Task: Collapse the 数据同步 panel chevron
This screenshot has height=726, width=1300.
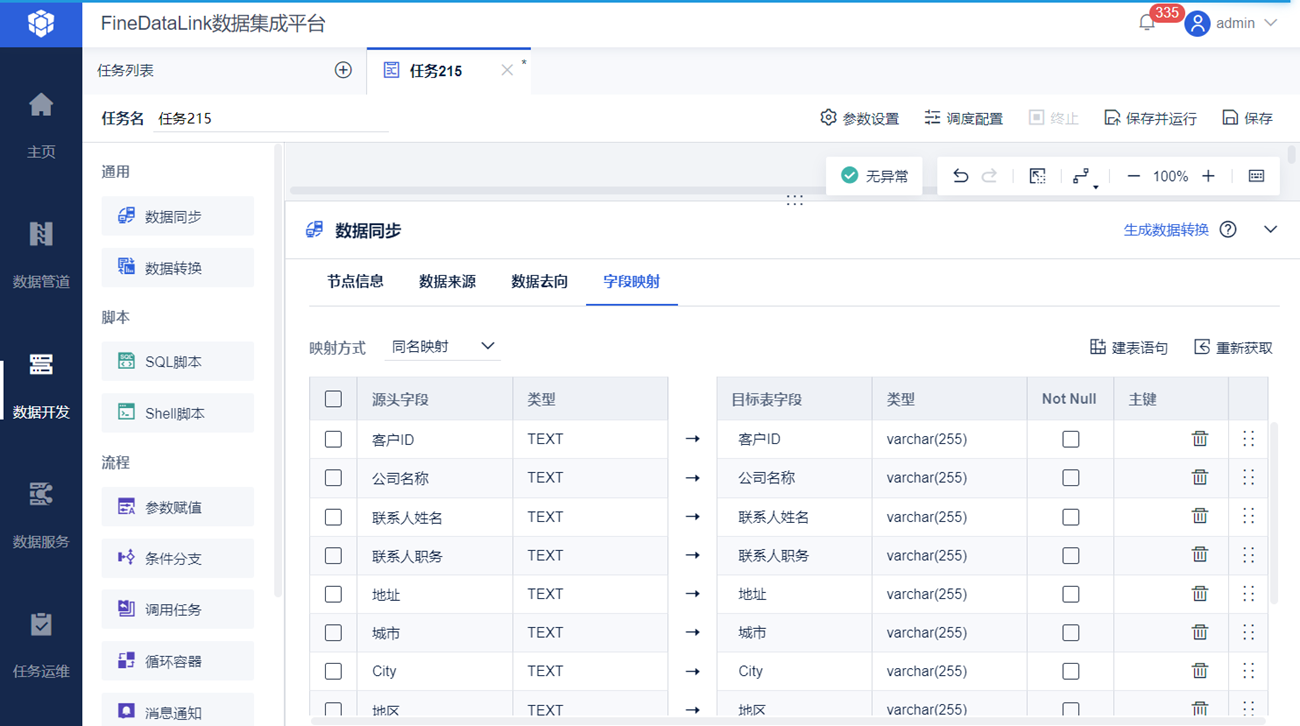Action: point(1270,230)
